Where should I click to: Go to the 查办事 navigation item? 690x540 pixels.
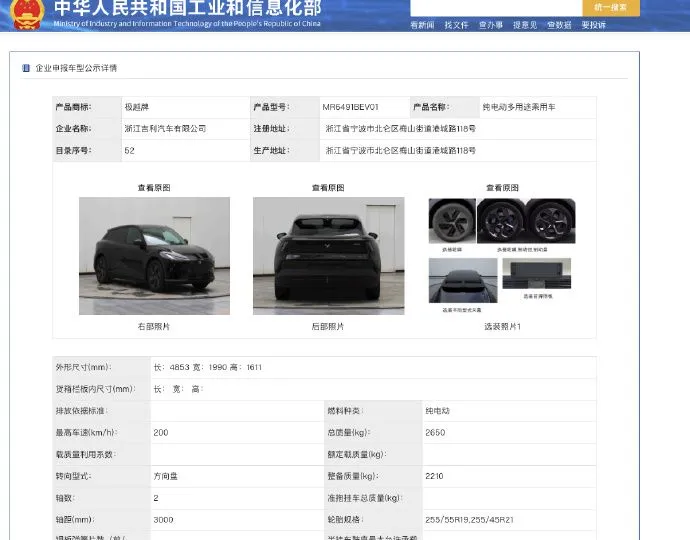(x=491, y=25)
